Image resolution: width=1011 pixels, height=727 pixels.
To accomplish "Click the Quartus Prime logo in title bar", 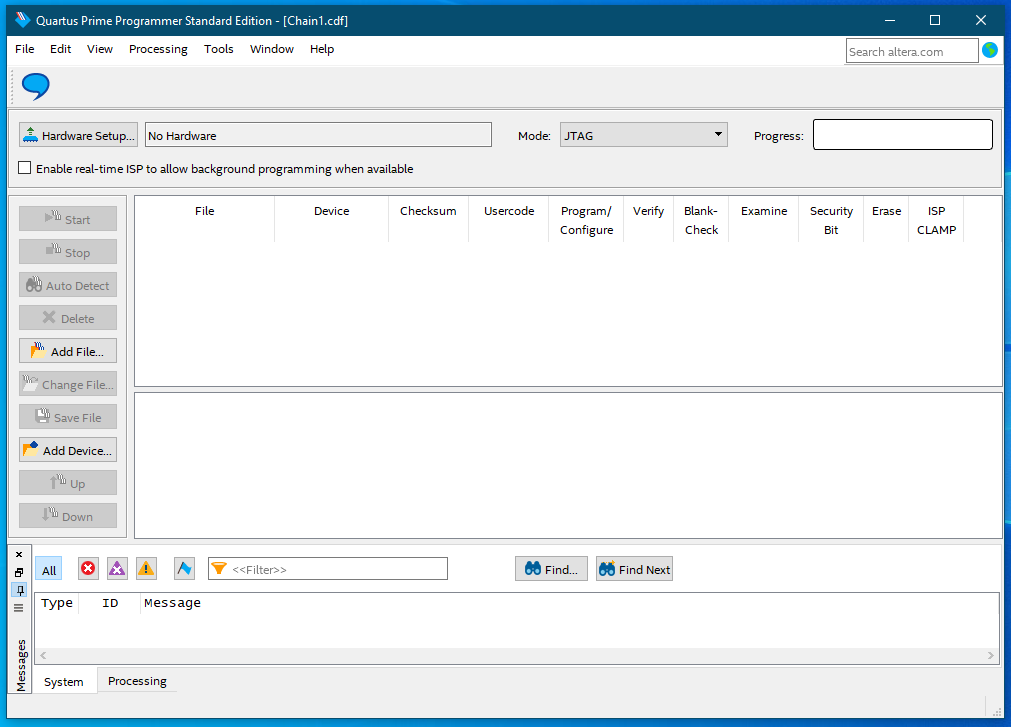I will click(23, 20).
